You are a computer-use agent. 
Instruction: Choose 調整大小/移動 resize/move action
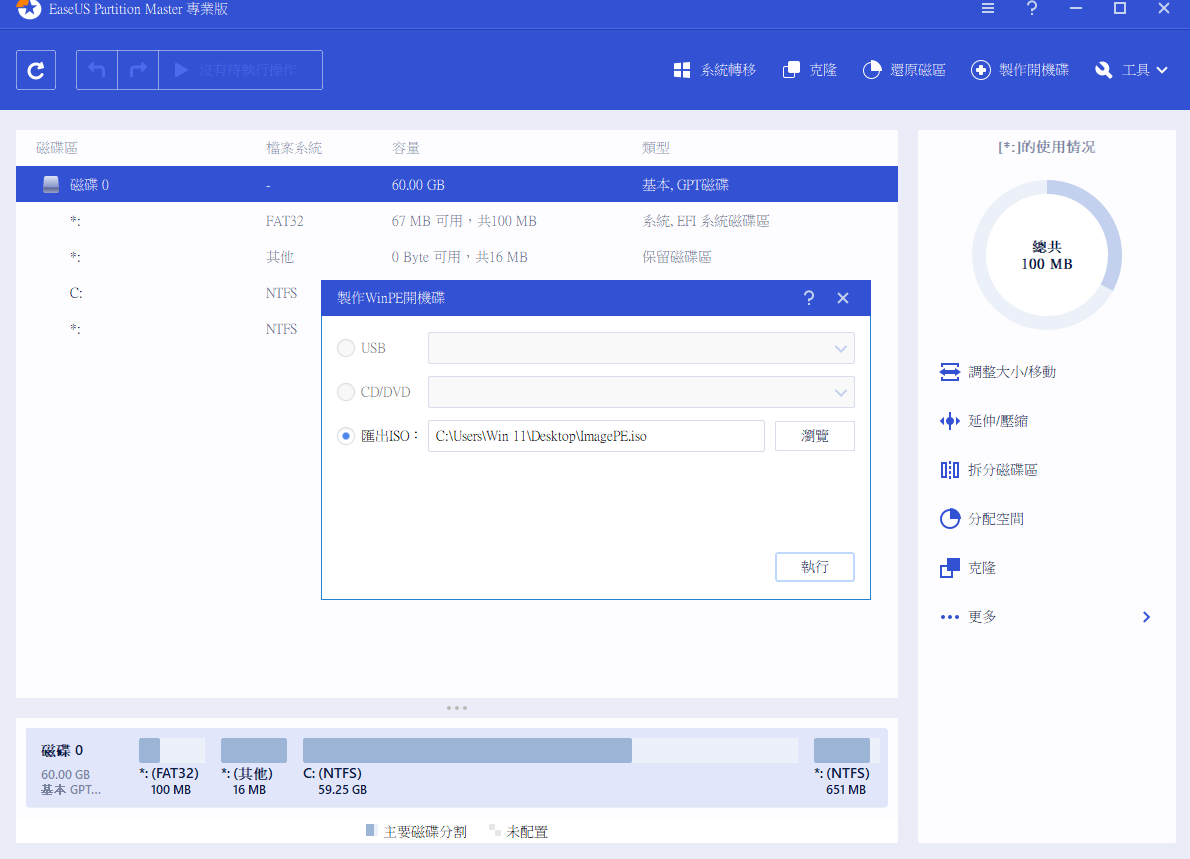(997, 372)
